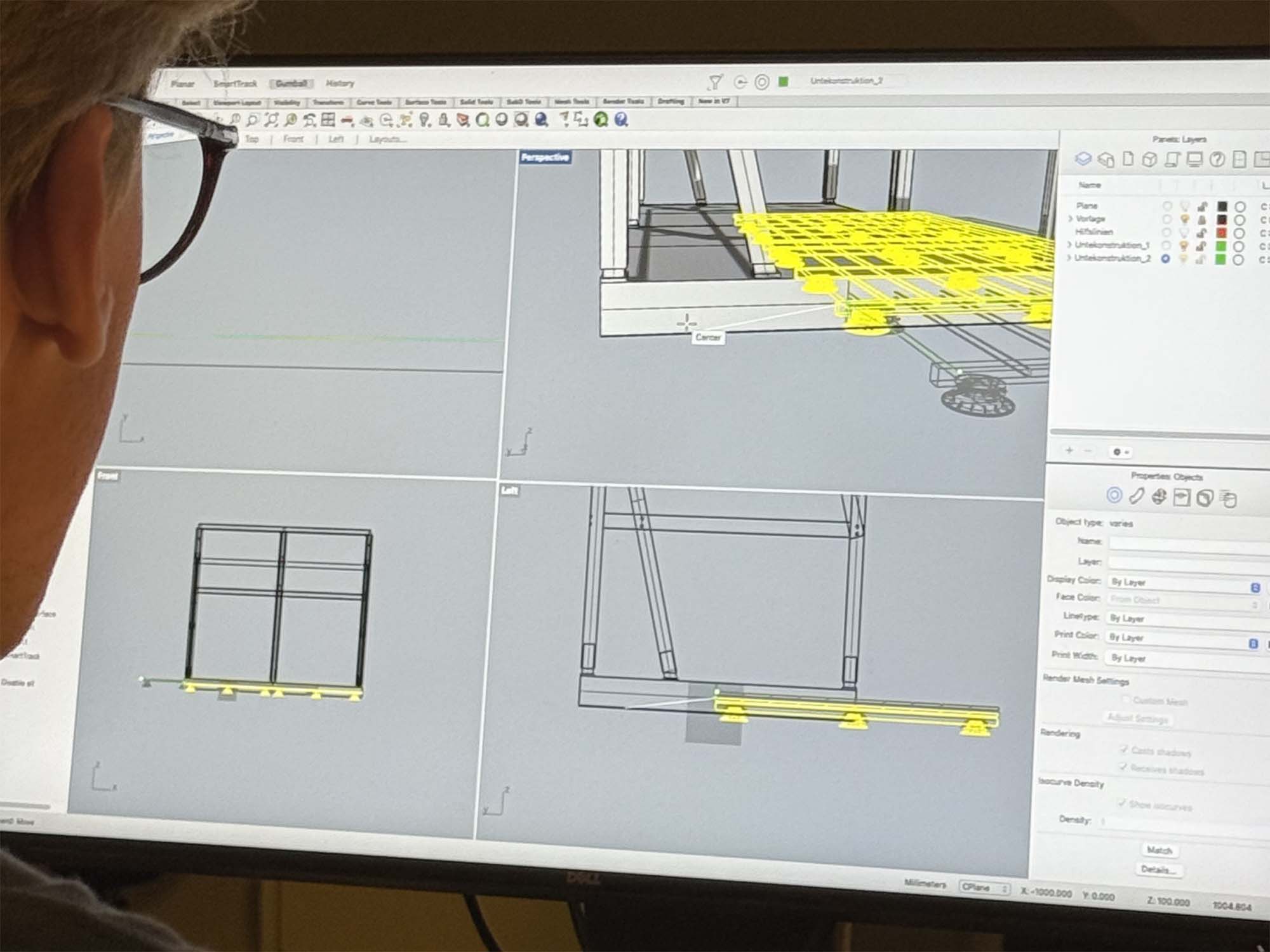
Task: Expand the Vorlage layer tree
Action: tap(1070, 218)
